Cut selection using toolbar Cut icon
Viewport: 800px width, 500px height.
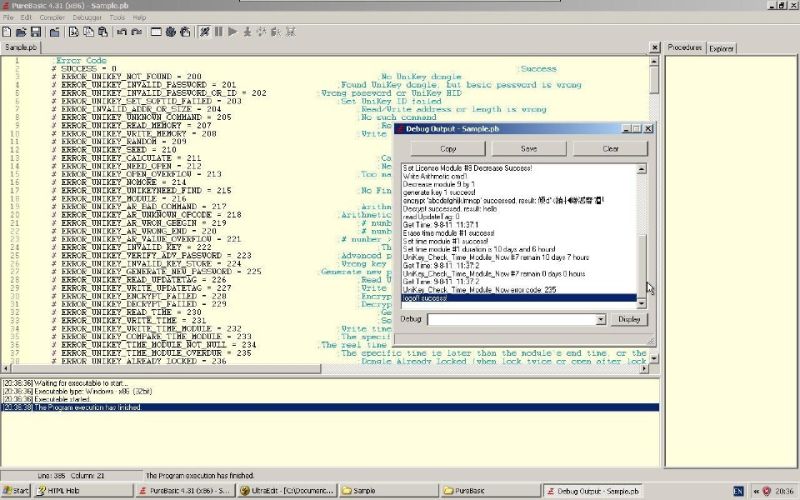click(x=73, y=32)
